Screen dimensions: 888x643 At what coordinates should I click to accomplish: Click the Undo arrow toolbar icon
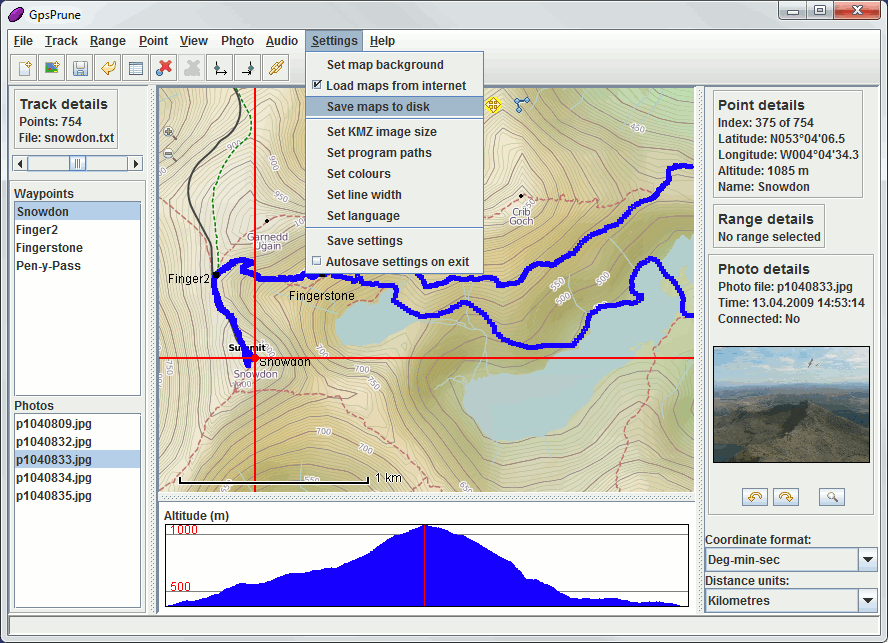click(107, 68)
